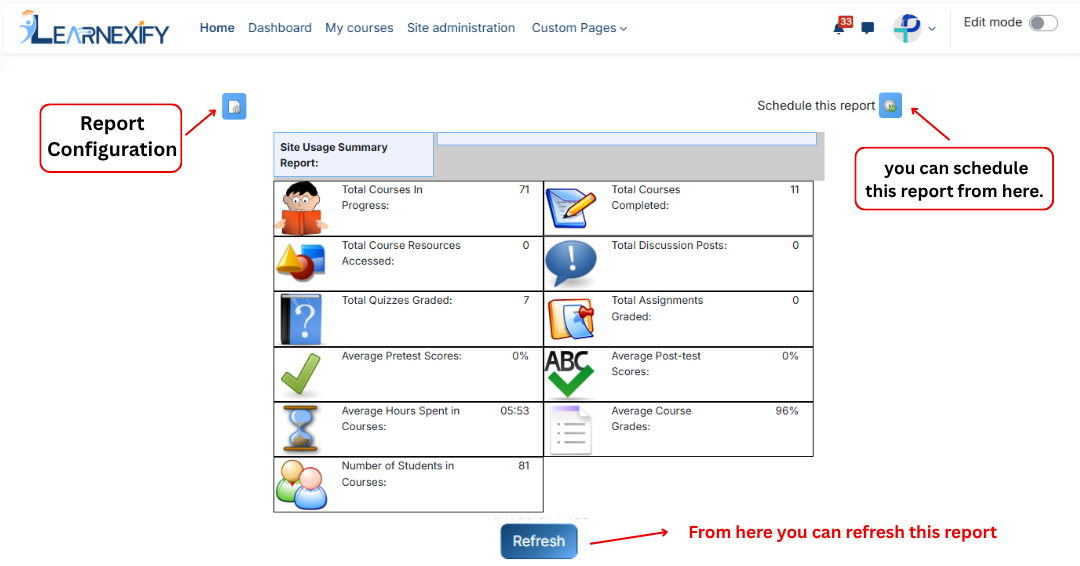Click the Total Courses In Progress label
The width and height of the screenshot is (1080, 566).
pyautogui.click(x=382, y=198)
